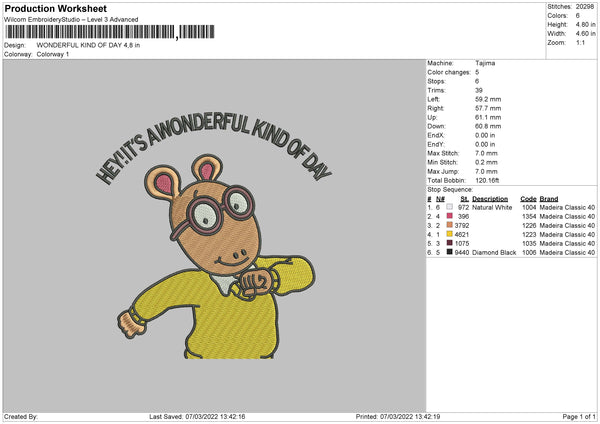This screenshot has width=600, height=424.
Task: Click the Stitches value 20298
Action: 585,7
